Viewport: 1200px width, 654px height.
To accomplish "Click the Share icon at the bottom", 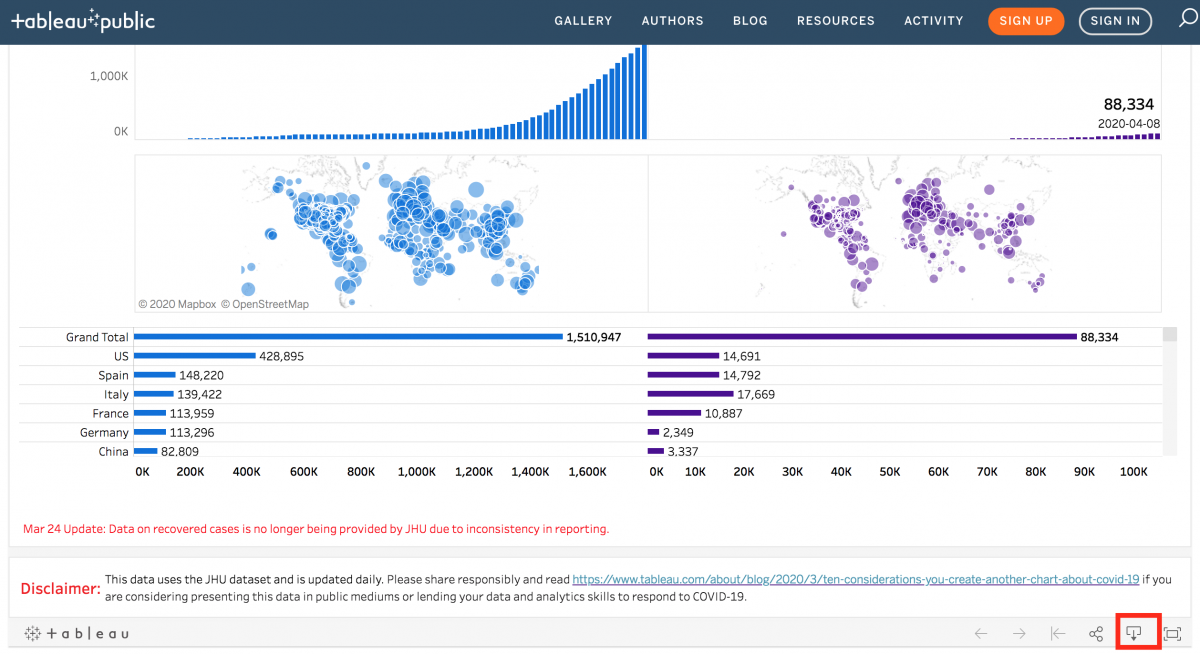I will click(x=1096, y=632).
